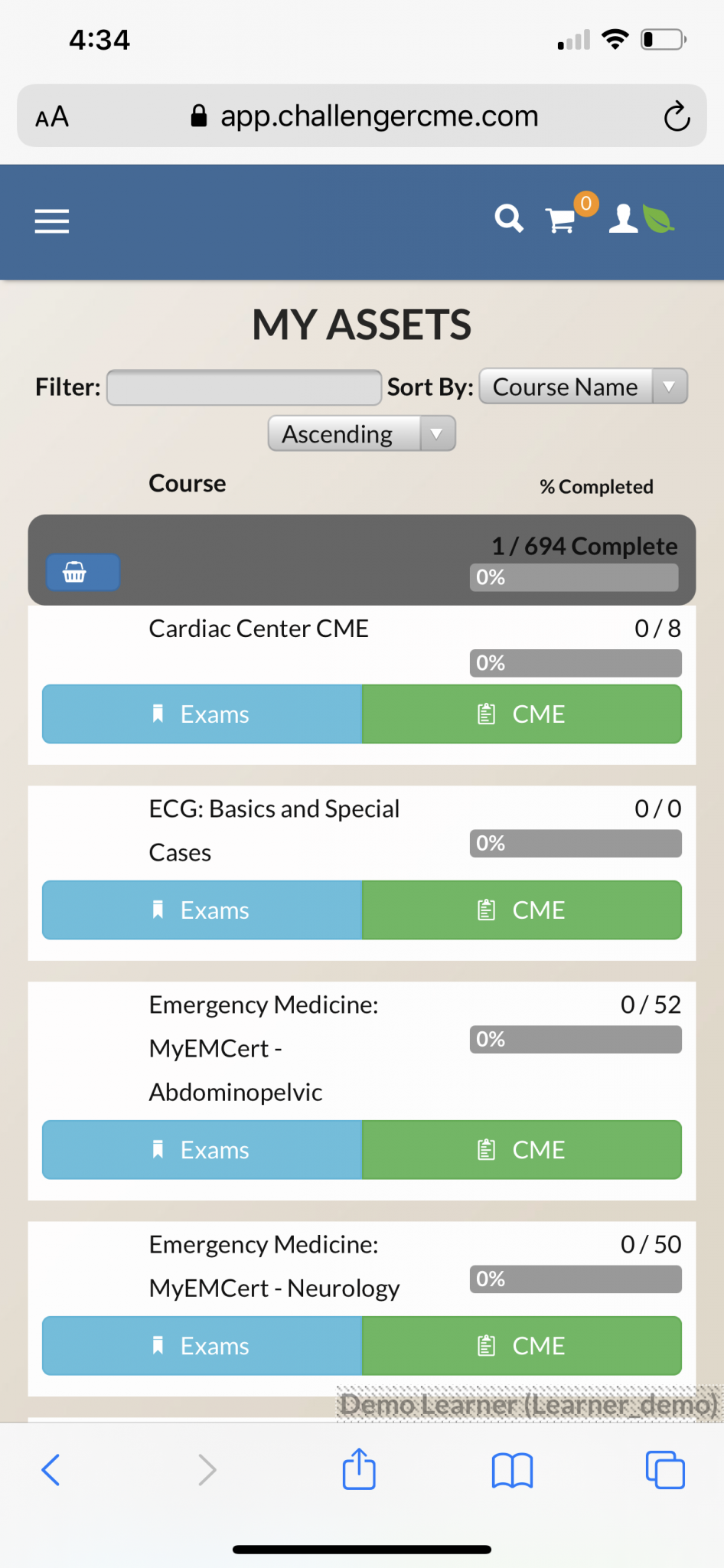Open Safari share sheet

[x=359, y=1468]
